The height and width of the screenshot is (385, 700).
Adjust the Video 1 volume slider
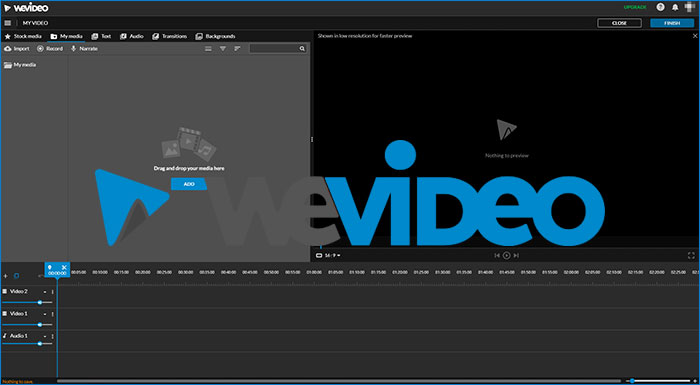coord(27,325)
